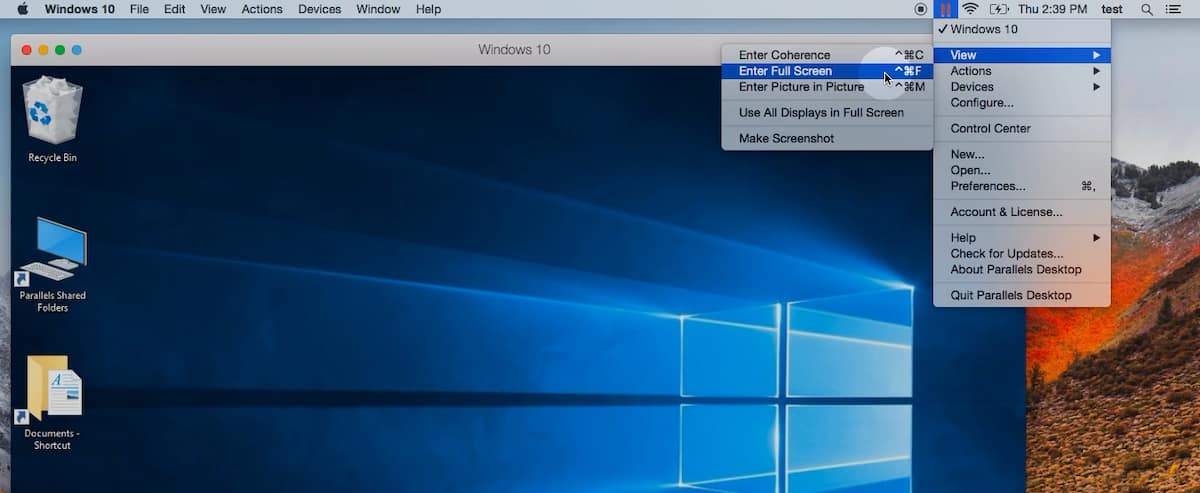
Task: Click the clock showing Thu 2:39 PM
Action: (x=1052, y=9)
